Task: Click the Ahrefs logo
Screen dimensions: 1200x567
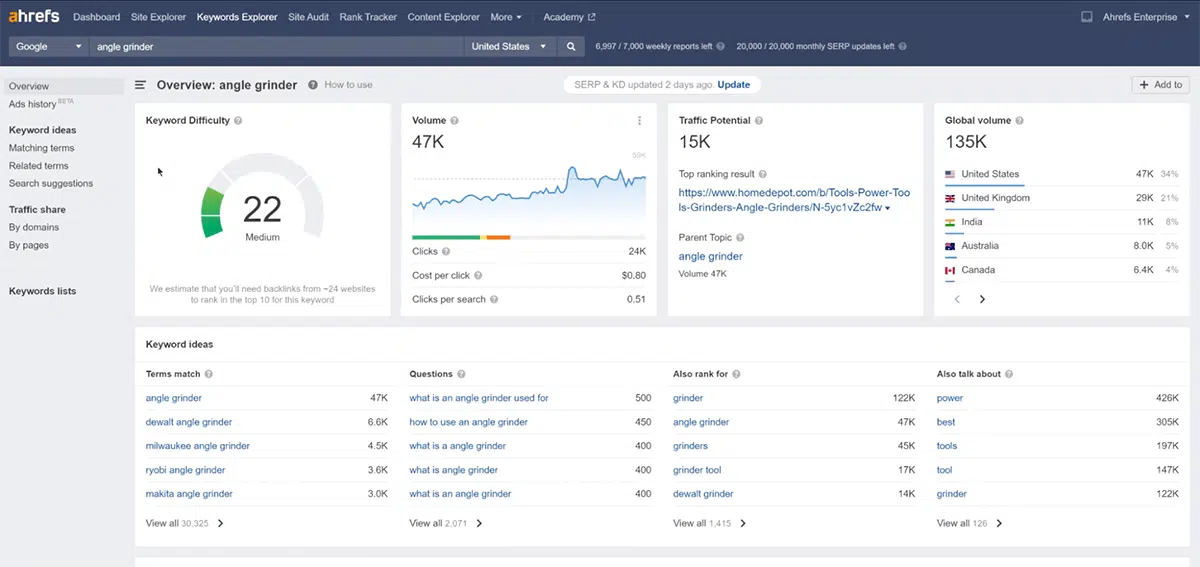Action: coord(34,17)
